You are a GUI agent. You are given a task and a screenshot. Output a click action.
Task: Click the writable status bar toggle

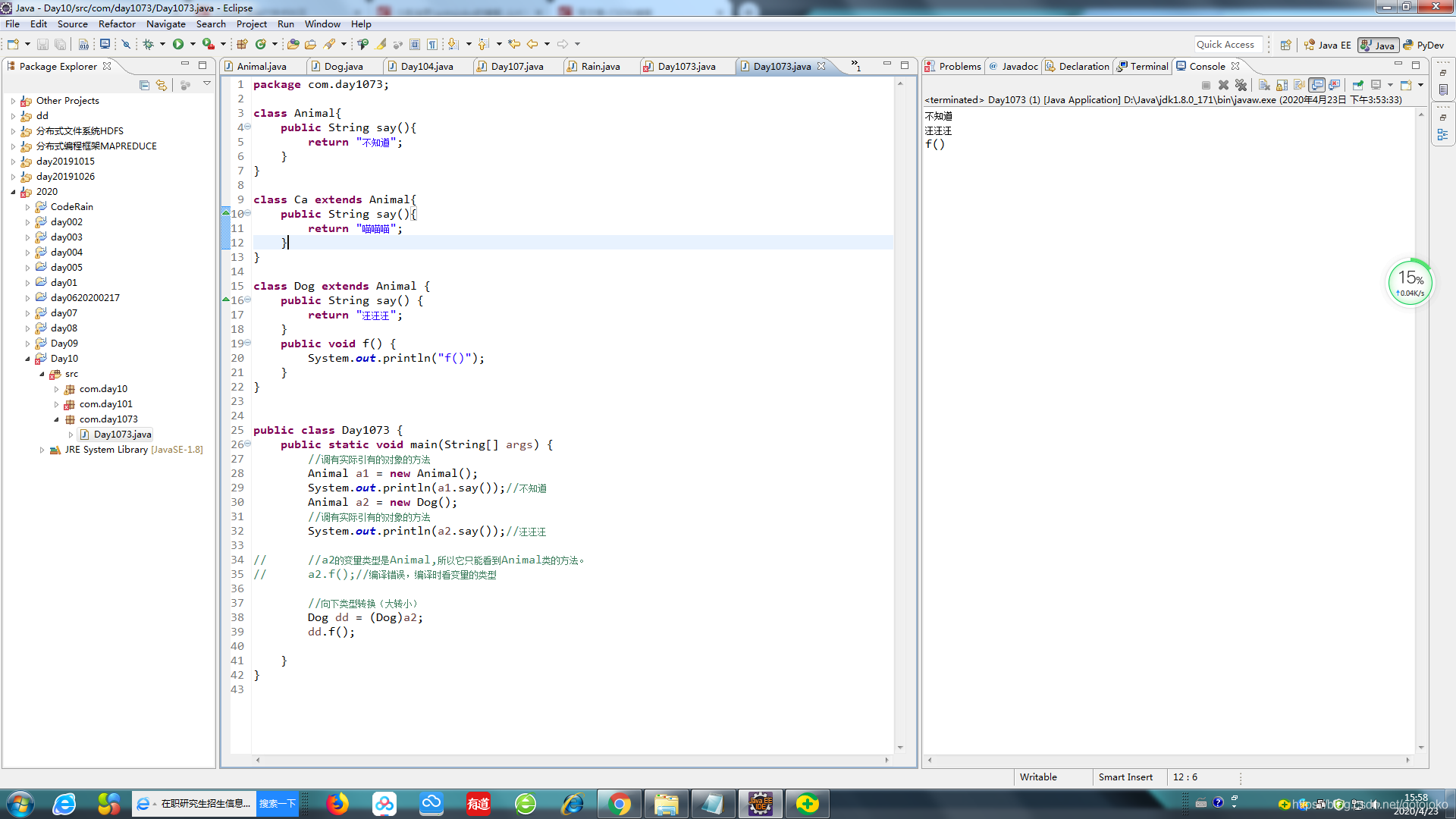[1038, 777]
